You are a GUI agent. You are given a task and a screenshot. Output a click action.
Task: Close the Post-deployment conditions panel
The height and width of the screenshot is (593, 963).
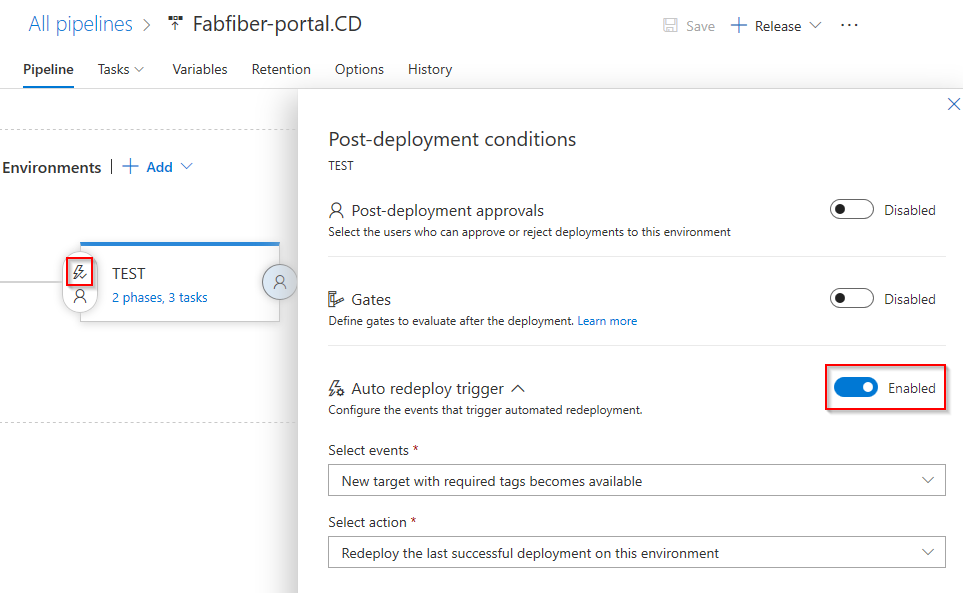click(953, 104)
